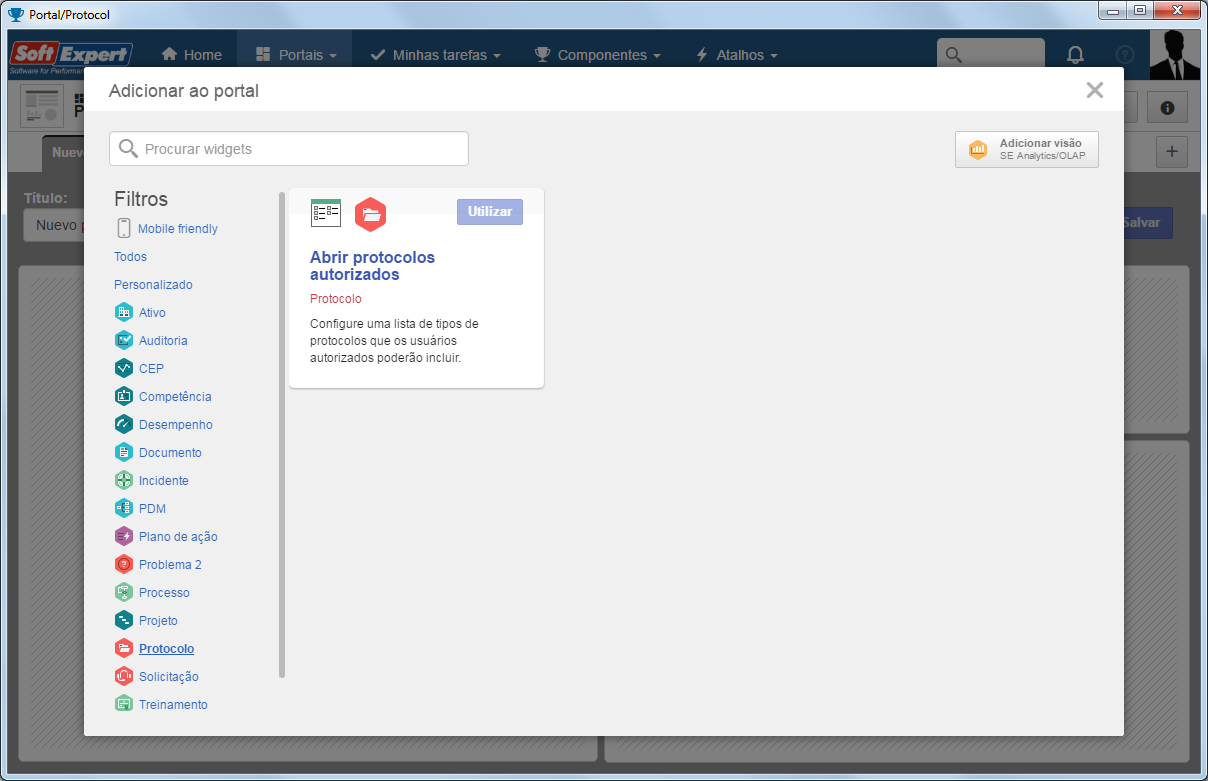Click the help question mark icon
Viewport: 1208px width, 781px height.
pyautogui.click(x=1125, y=54)
